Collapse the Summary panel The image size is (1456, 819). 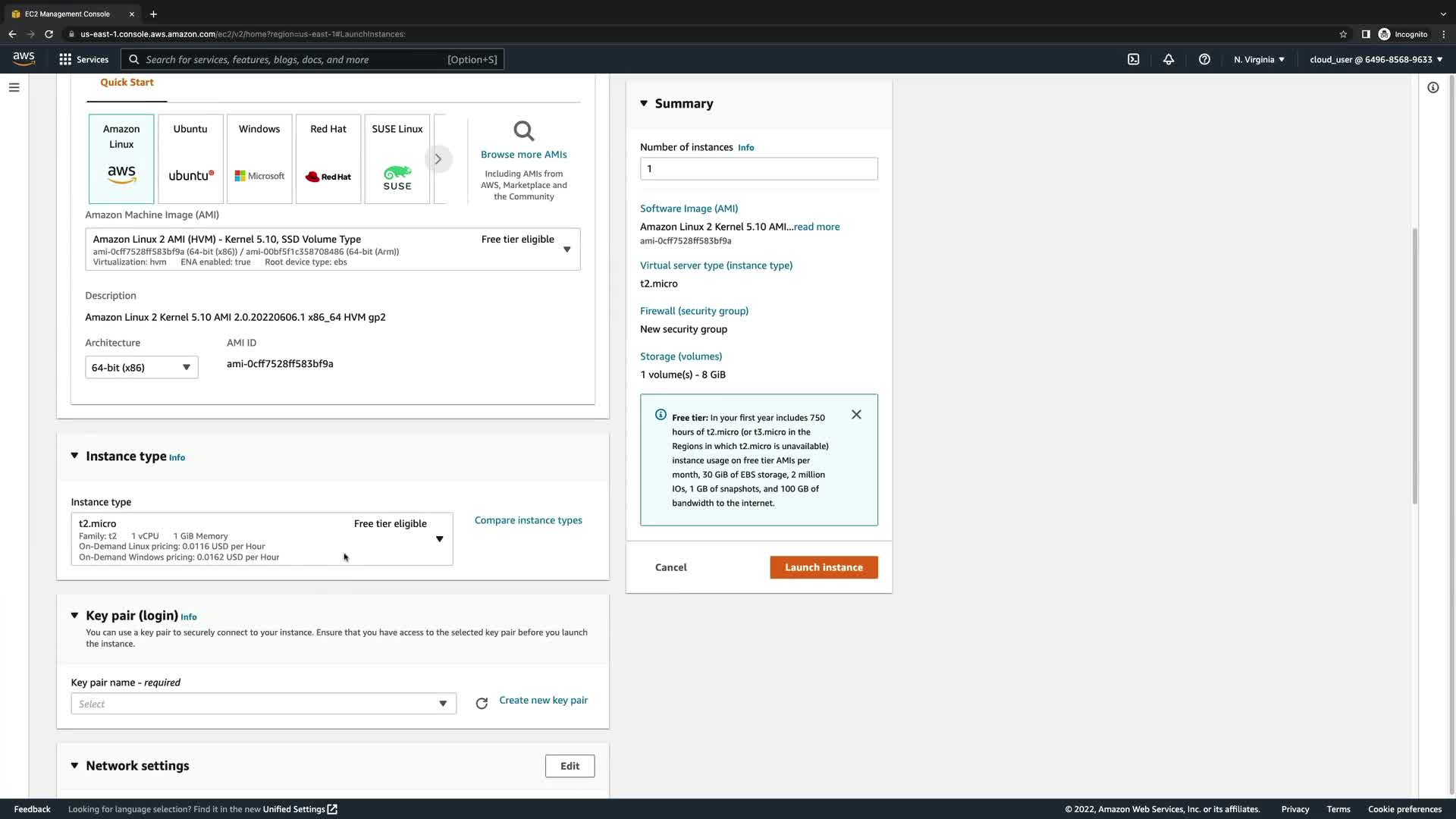point(644,103)
